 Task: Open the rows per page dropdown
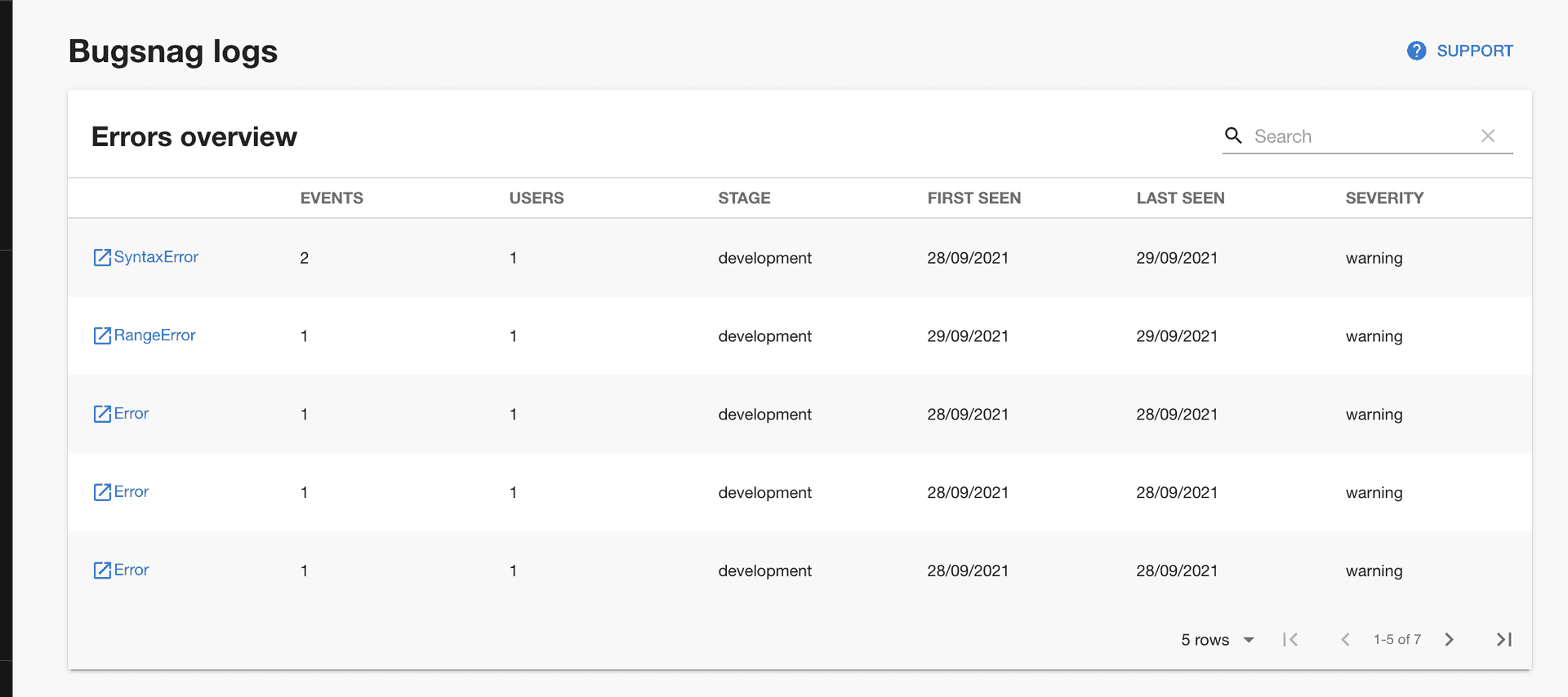pos(1218,640)
